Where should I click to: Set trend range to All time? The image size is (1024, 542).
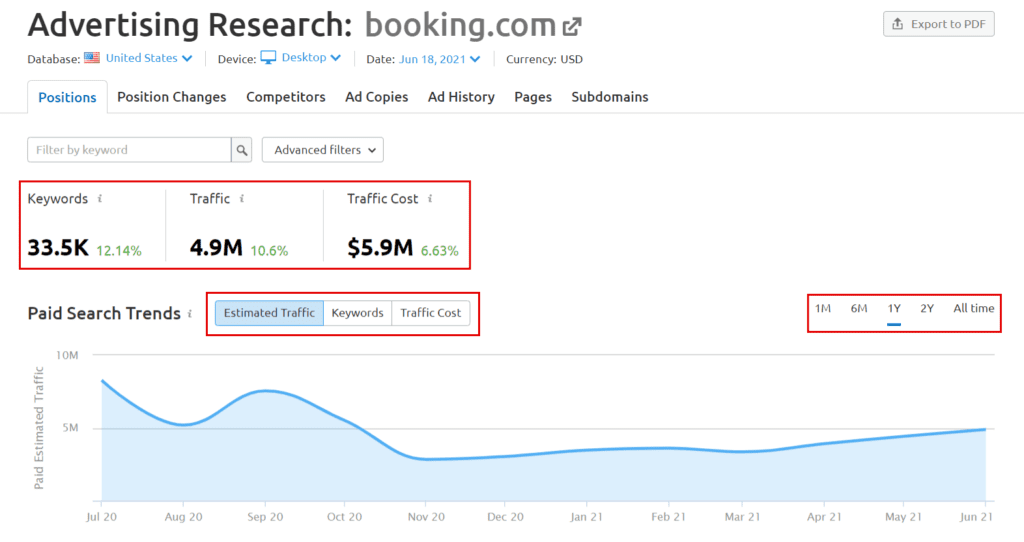point(974,308)
